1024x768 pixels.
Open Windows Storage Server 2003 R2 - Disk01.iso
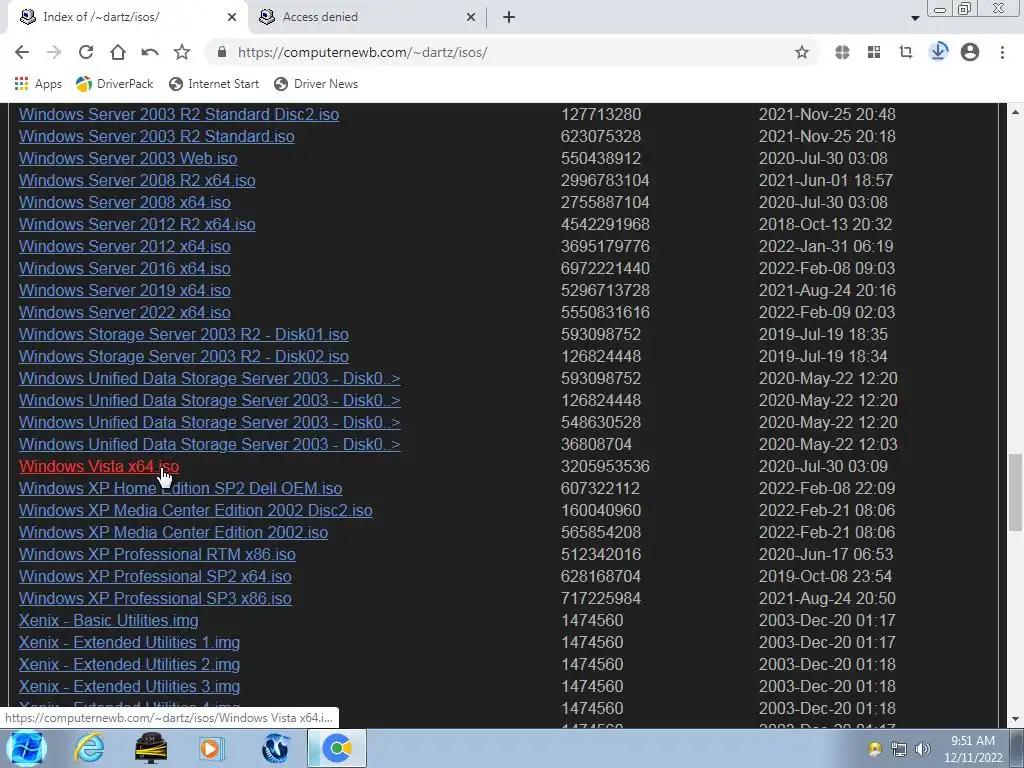click(x=184, y=334)
